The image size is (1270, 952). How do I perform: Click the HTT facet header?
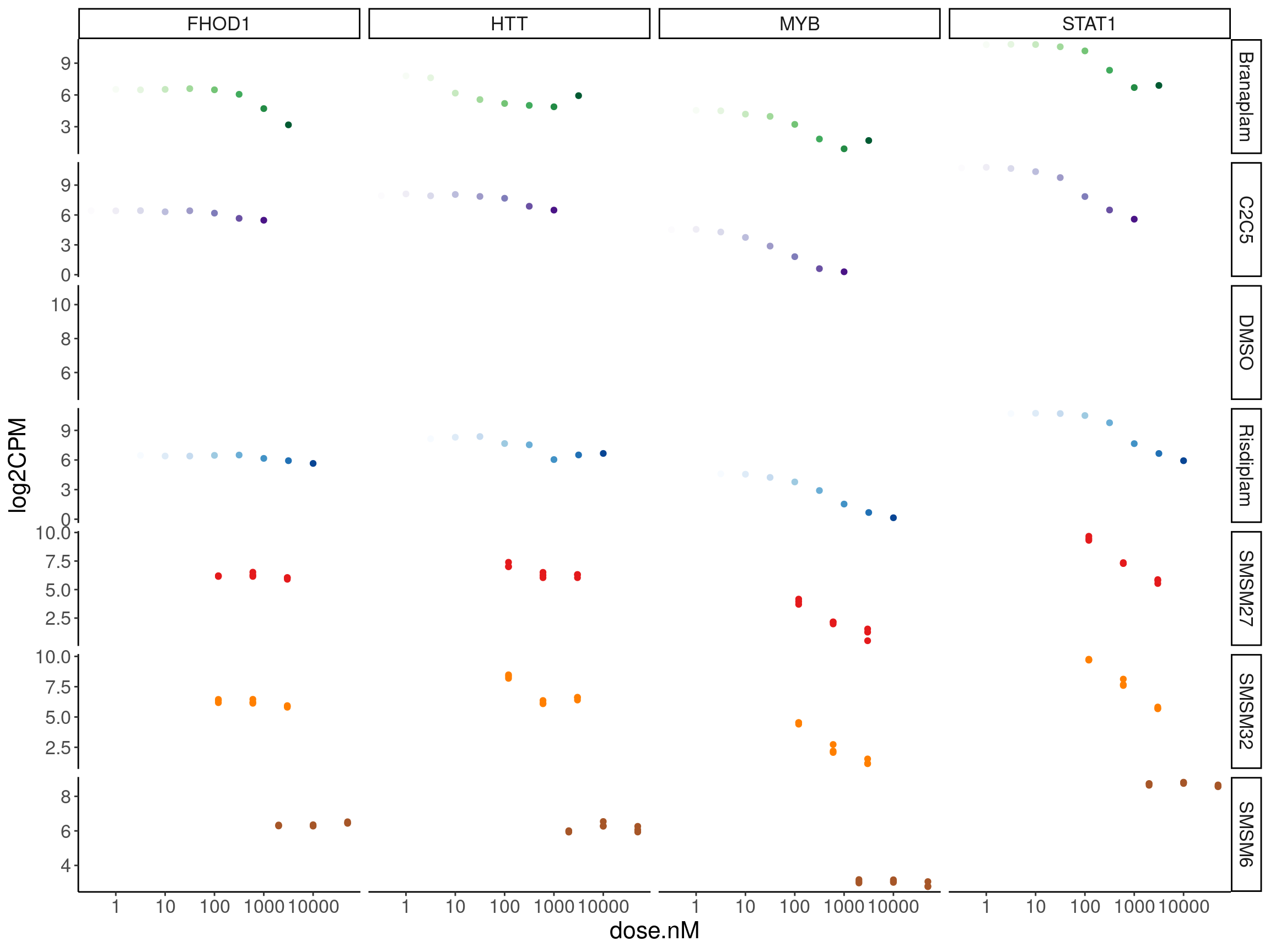click(509, 24)
